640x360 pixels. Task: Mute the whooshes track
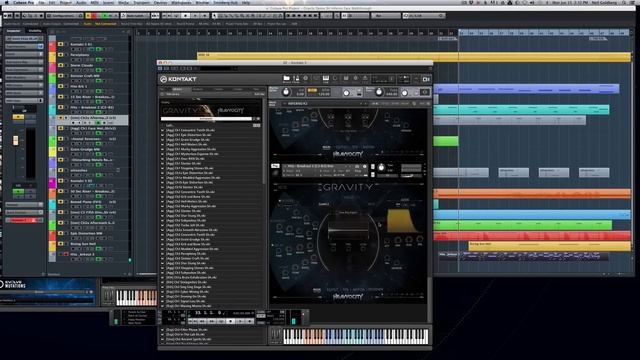[x=61, y=170]
